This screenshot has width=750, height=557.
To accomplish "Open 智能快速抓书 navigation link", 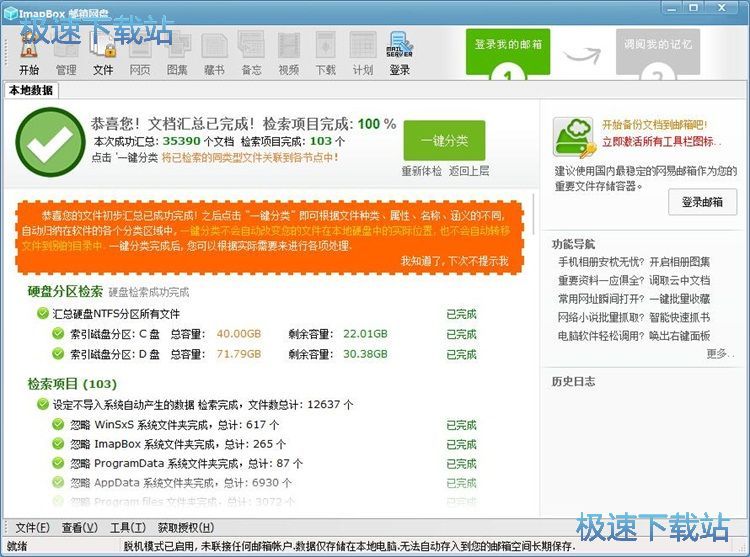I will pyautogui.click(x=679, y=317).
